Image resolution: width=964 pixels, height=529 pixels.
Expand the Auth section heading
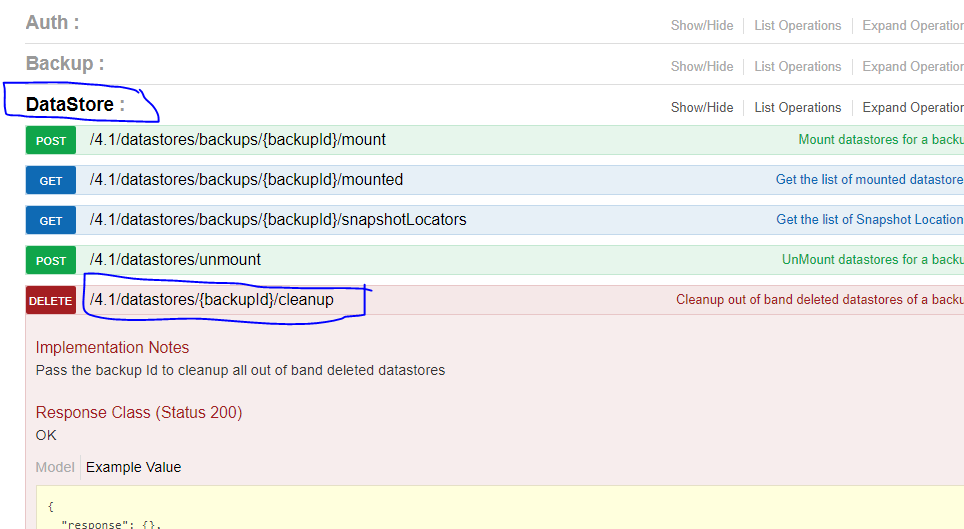[x=52, y=23]
